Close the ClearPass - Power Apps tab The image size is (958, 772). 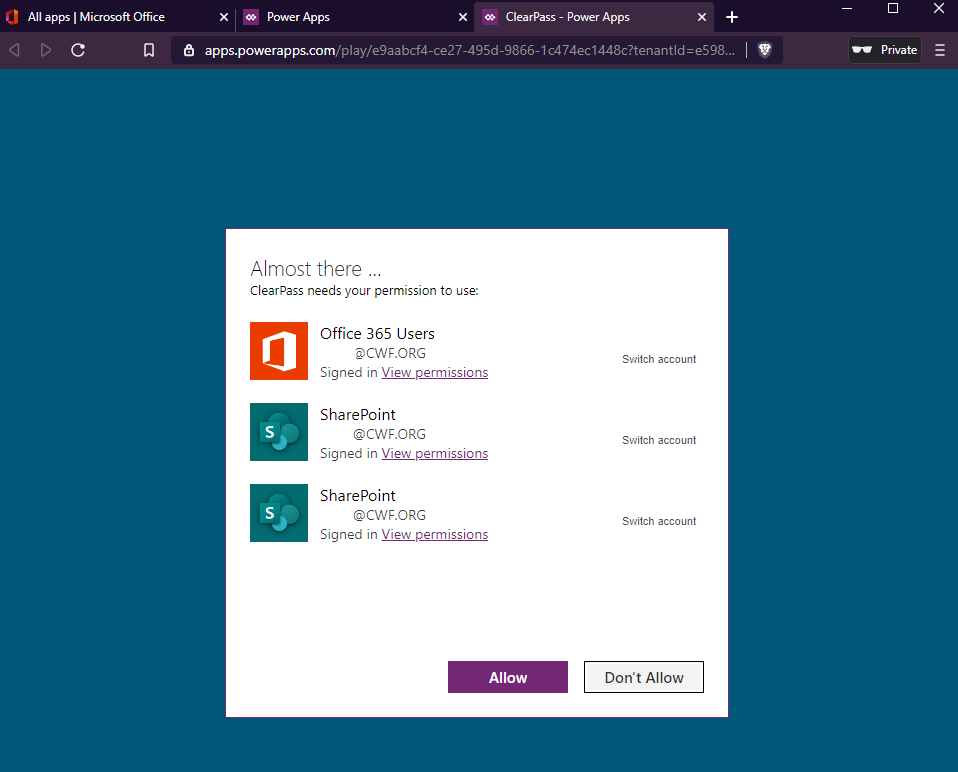pyautogui.click(x=701, y=17)
